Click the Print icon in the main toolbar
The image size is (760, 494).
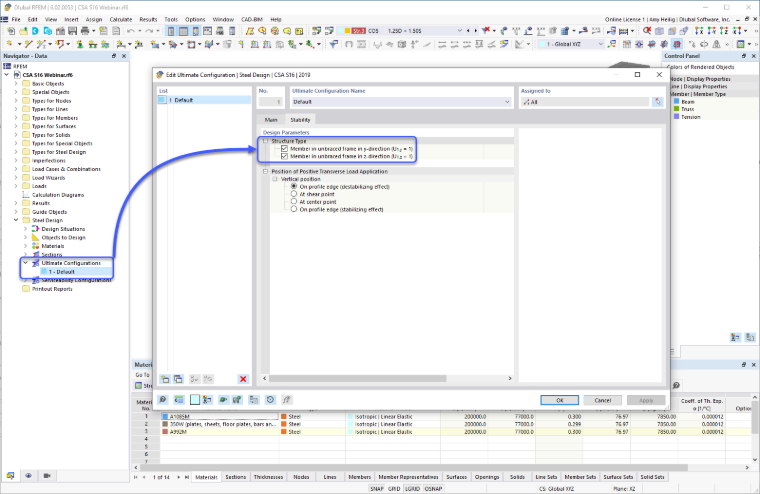point(85,31)
